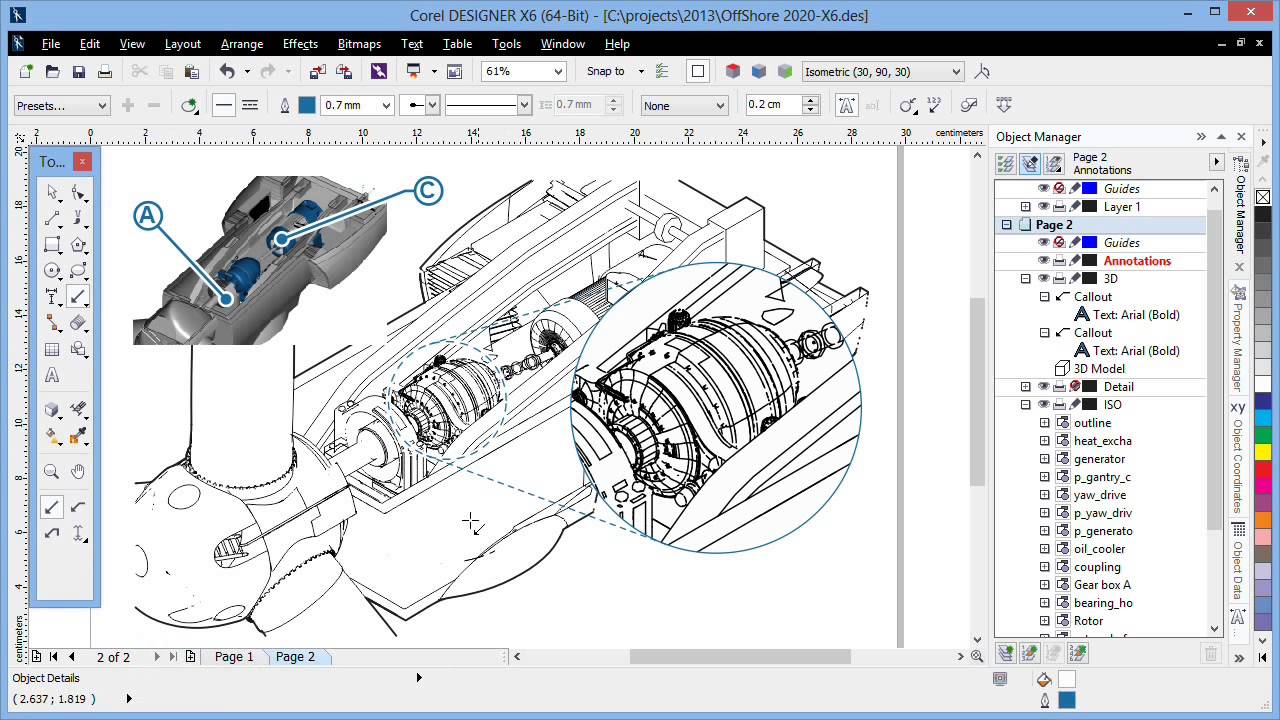Open the Effects menu
The width and height of the screenshot is (1280, 720).
[x=300, y=44]
